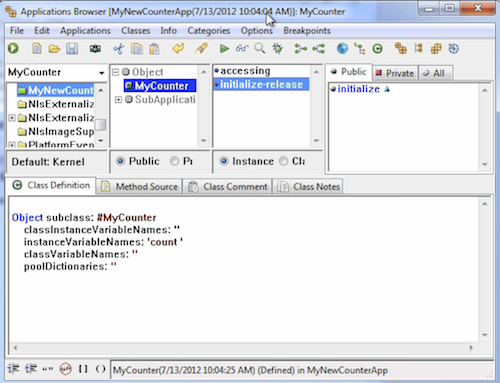Click the quotation marks icon in status bar

[x=48, y=369]
